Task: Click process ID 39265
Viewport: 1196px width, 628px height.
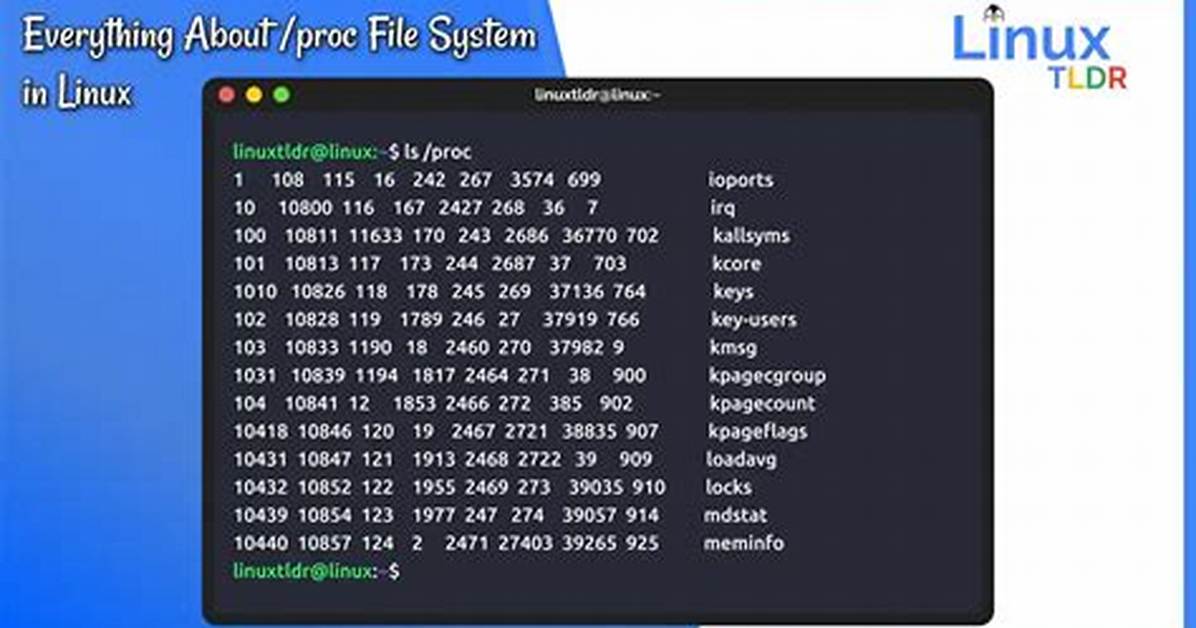Action: [x=589, y=543]
